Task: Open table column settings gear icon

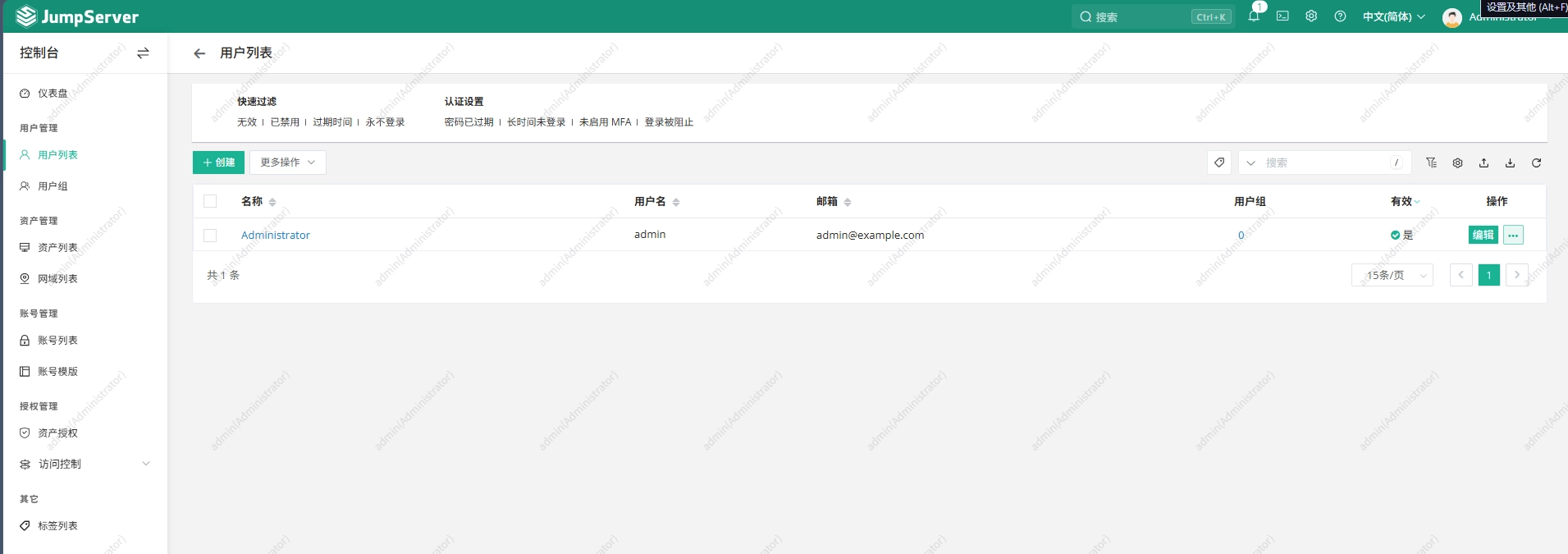Action: [x=1457, y=163]
